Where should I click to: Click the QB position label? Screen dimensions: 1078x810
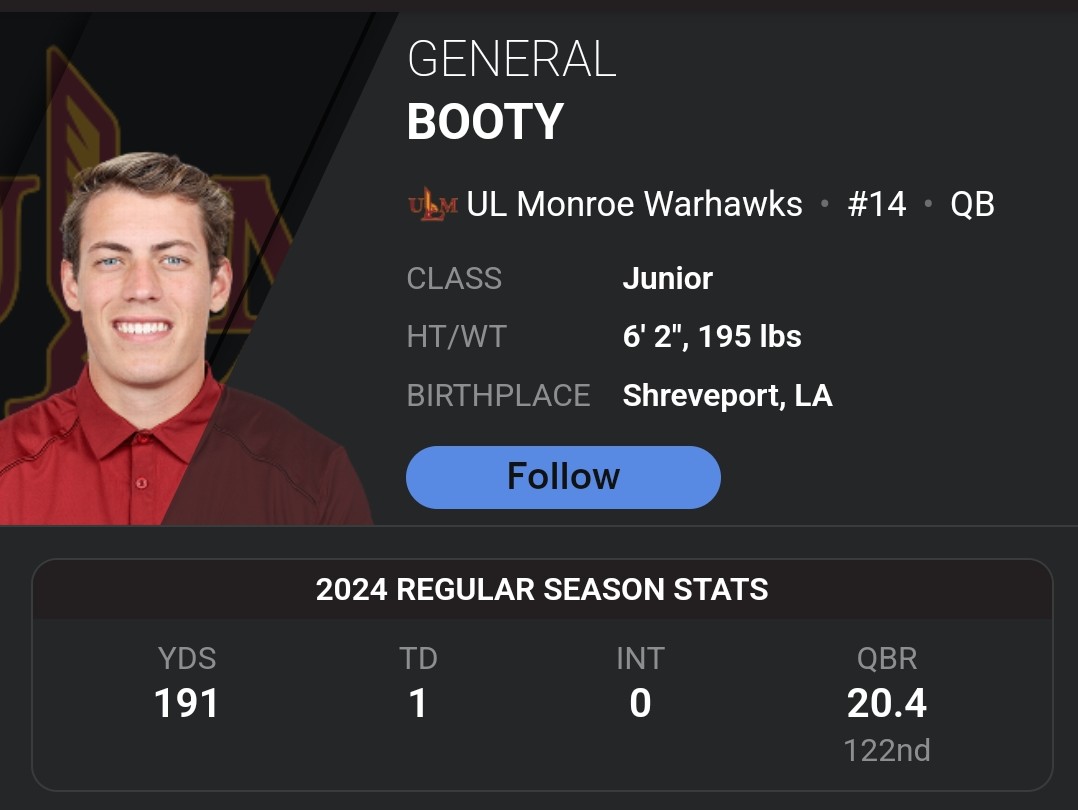tap(972, 205)
